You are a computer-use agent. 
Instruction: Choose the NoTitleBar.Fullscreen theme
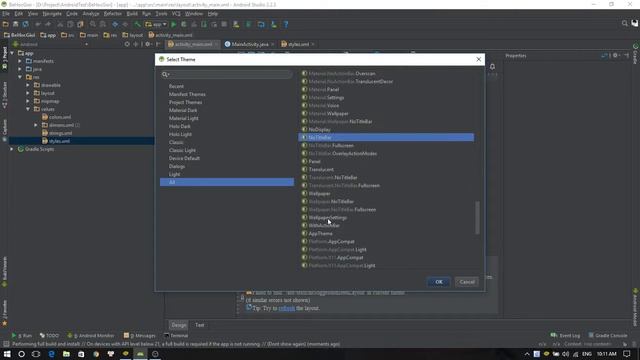click(331, 146)
